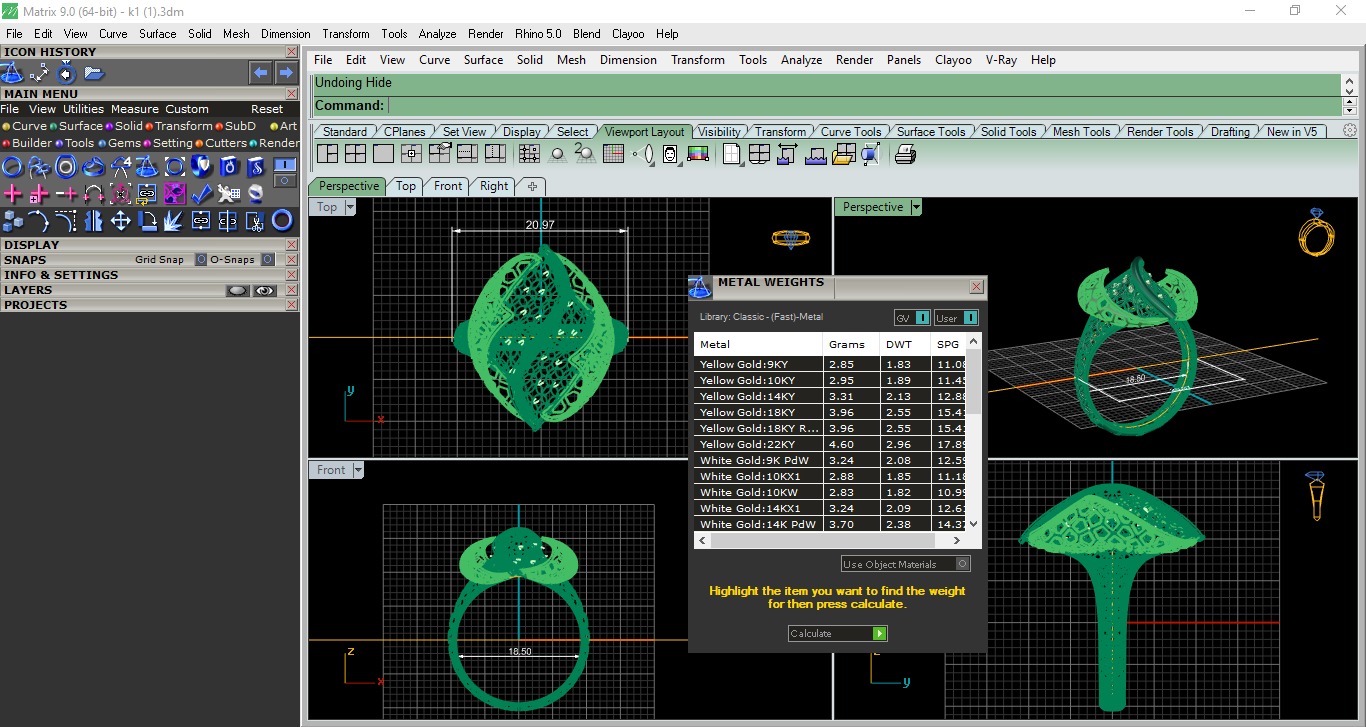Viewport: 1366px width, 727px height.
Task: Click the face portrait icon in toolbar
Action: point(670,154)
